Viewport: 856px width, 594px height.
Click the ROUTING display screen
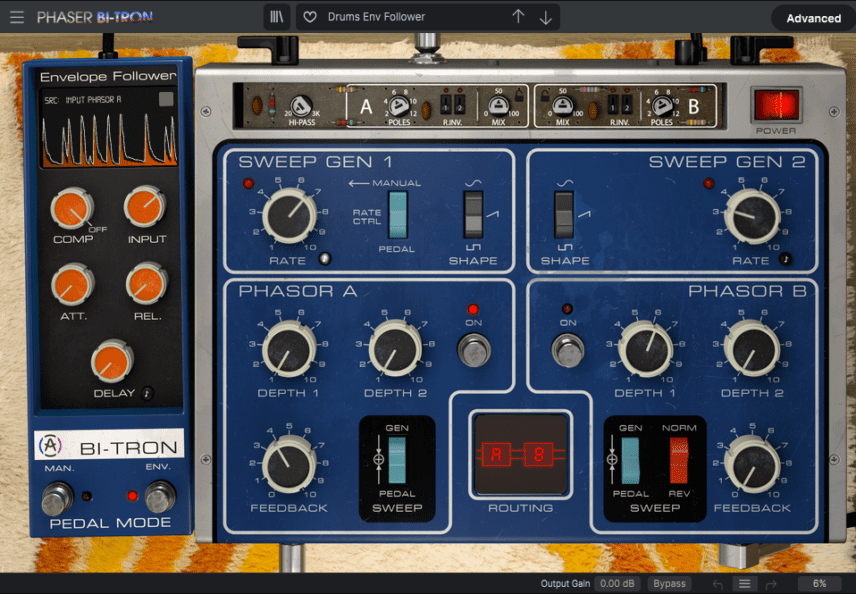[x=521, y=454]
